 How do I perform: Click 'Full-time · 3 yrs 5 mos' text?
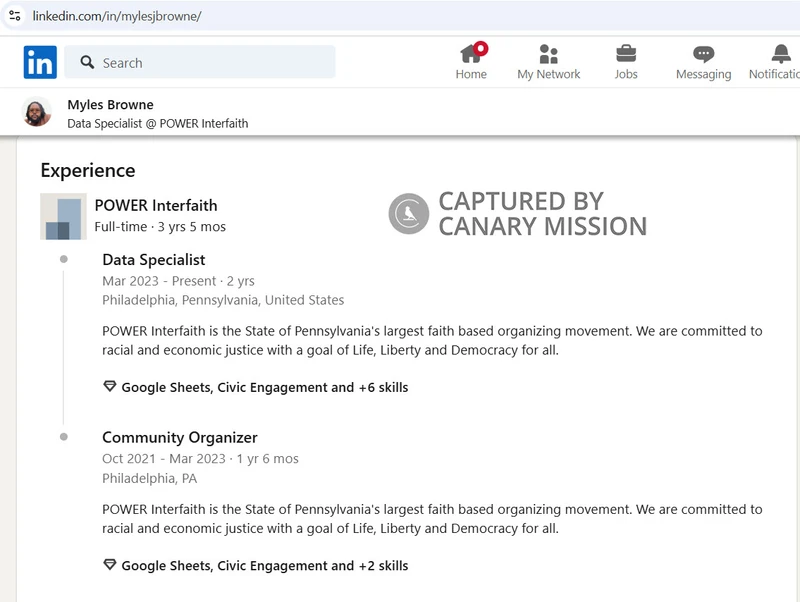click(160, 227)
